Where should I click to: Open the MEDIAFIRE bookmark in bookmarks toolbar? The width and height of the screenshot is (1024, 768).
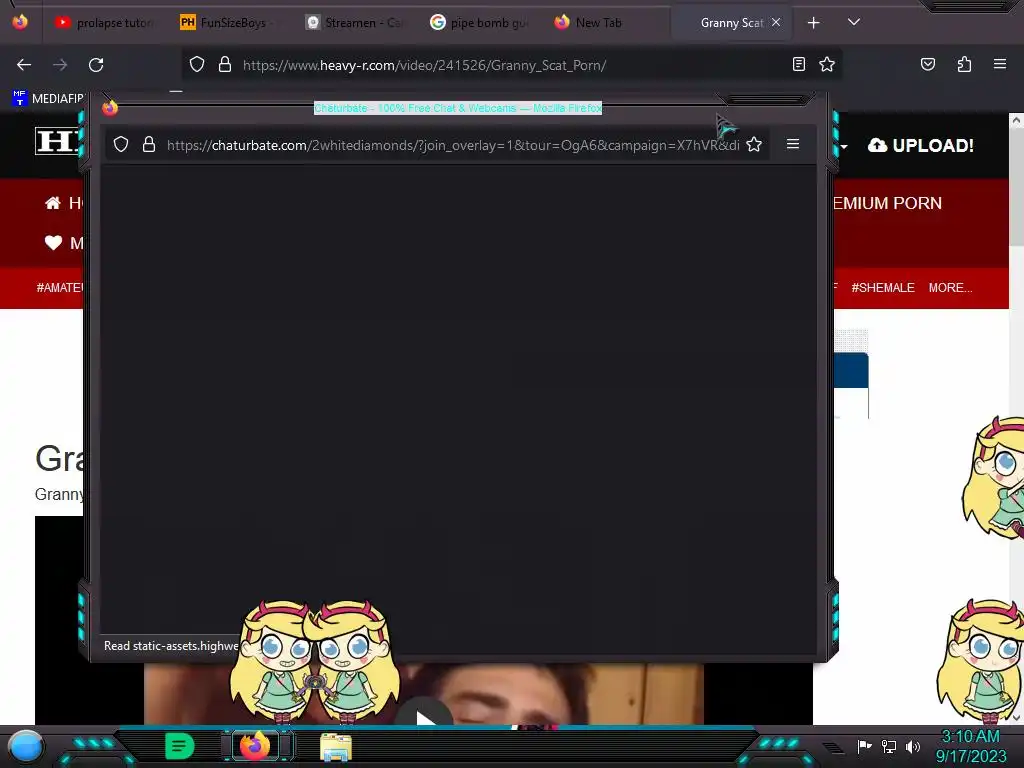pos(48,99)
